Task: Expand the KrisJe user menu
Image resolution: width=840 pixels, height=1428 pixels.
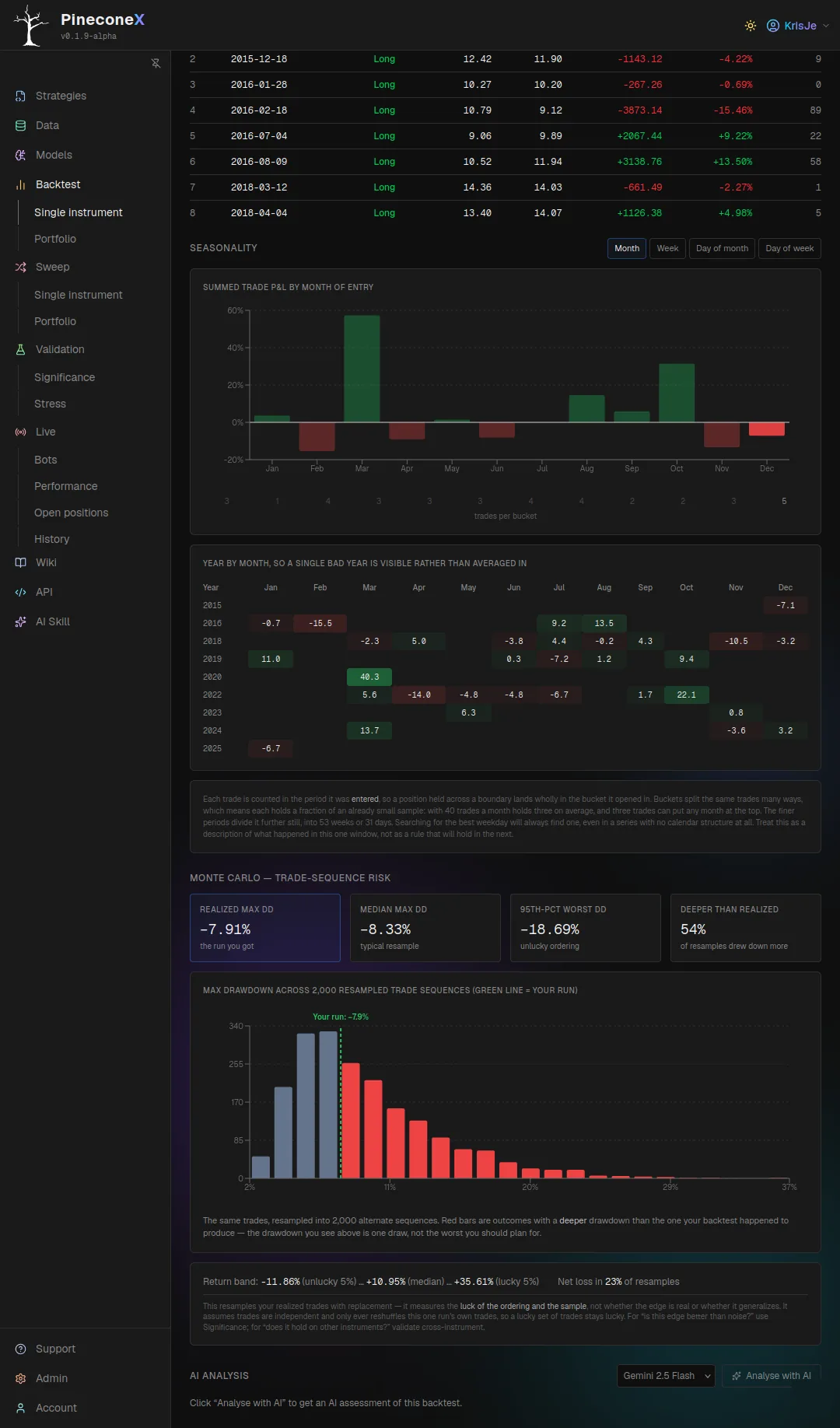Action: click(x=798, y=26)
